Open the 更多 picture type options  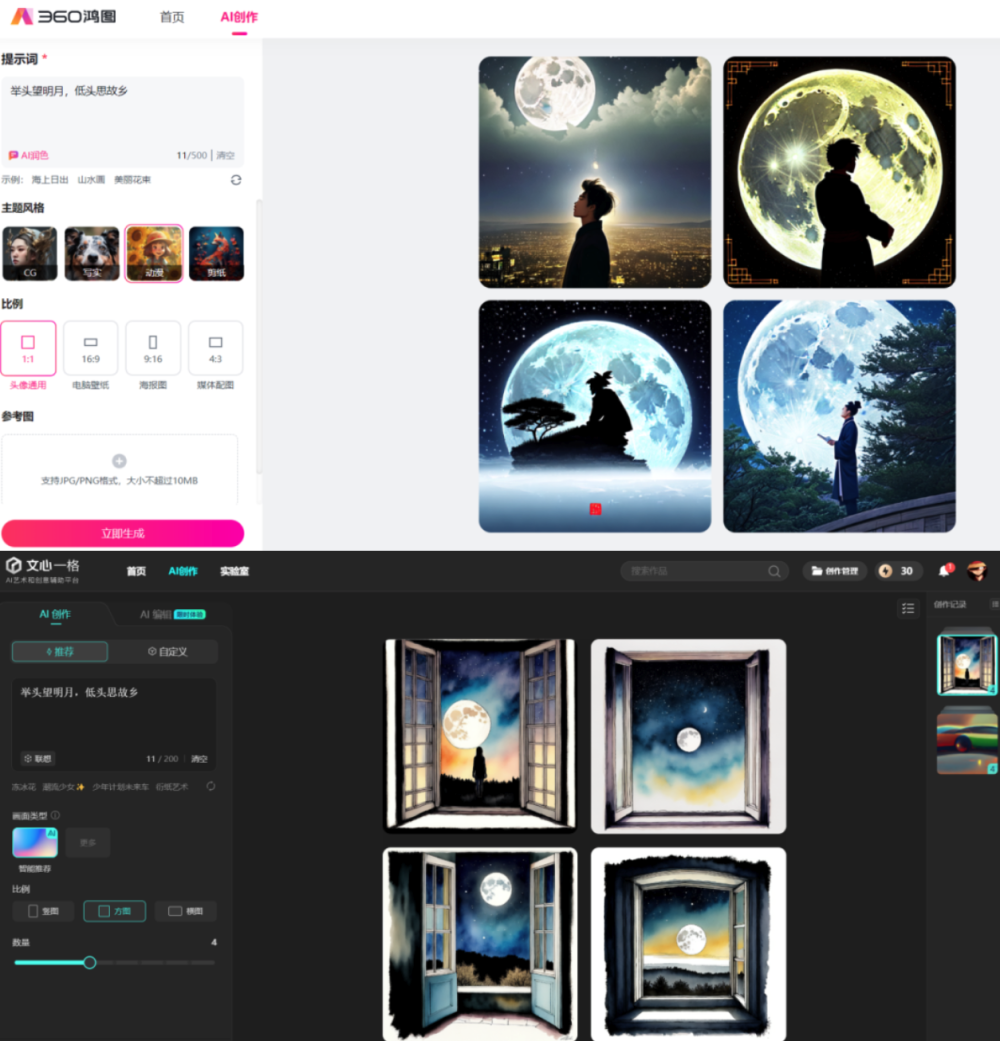pyautogui.click(x=88, y=842)
